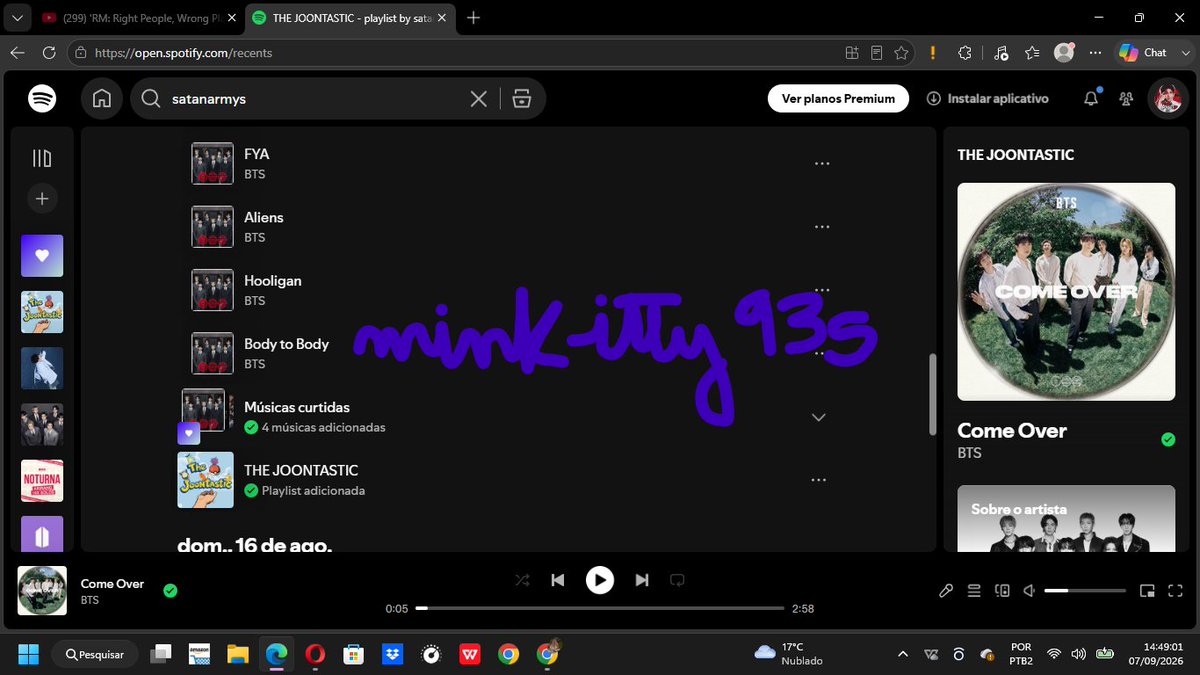This screenshot has width=1200, height=675.
Task: Open the Sobre o artista card
Action: pyautogui.click(x=1066, y=518)
